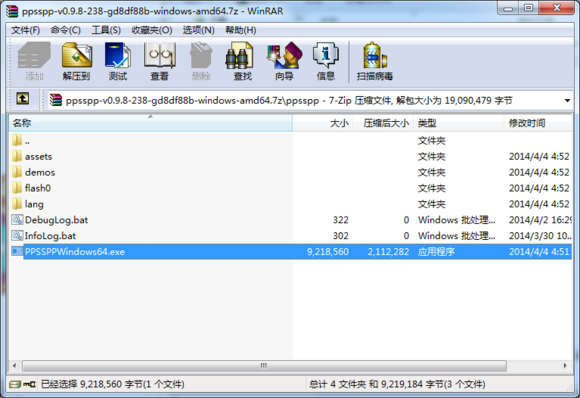The width and height of the screenshot is (580, 398).
Task: Open the 查看 (View) toolbar icon
Action: 159,61
